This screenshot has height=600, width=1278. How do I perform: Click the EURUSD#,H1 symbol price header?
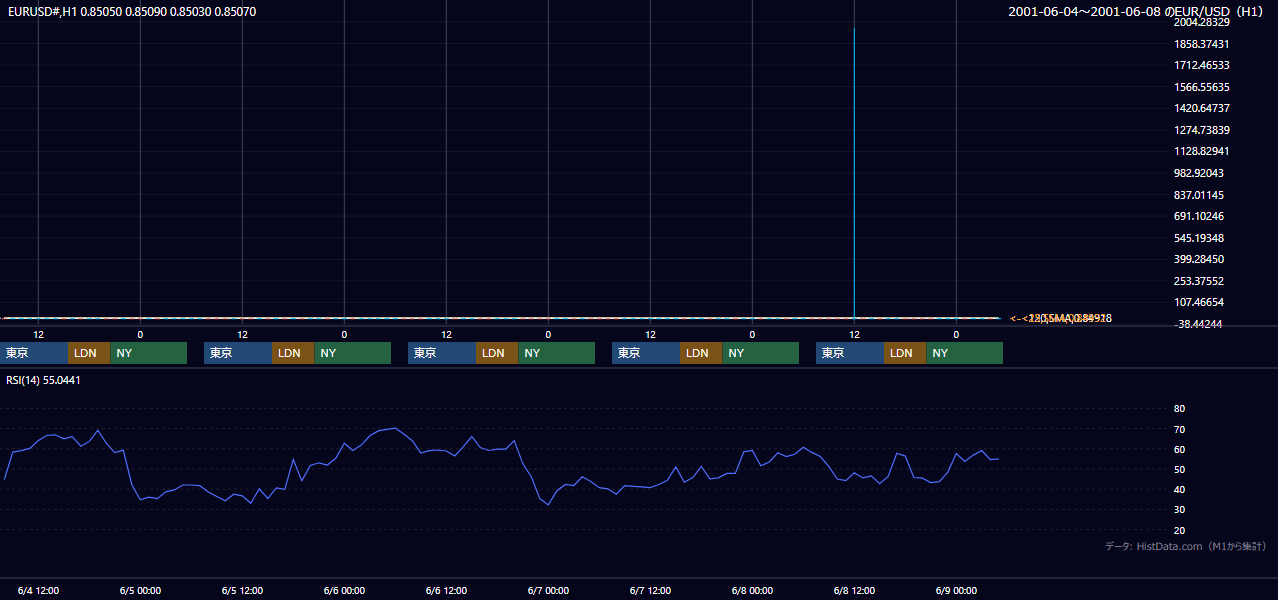(x=132, y=12)
